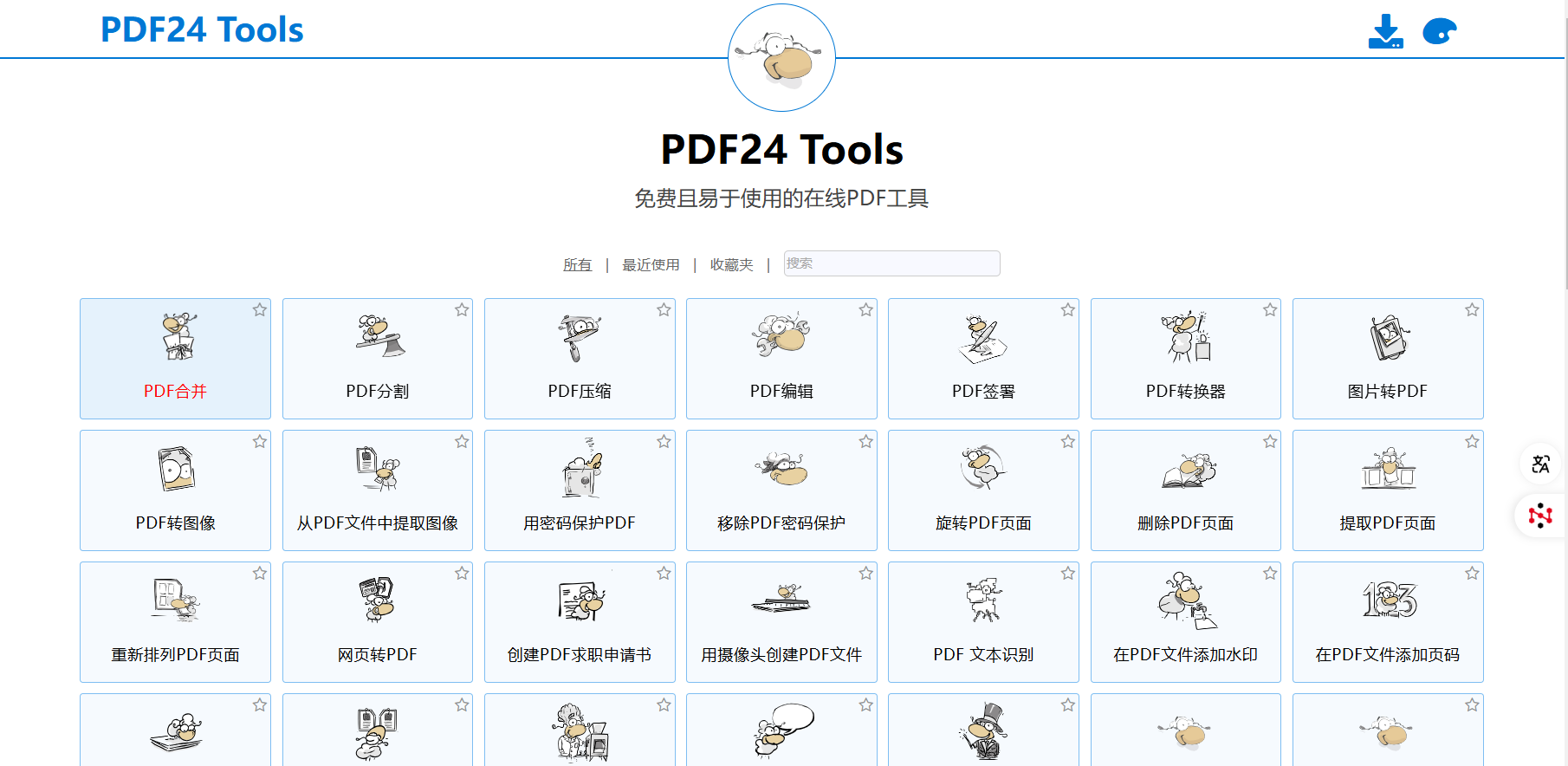
Task: Click the PDF合并 text label
Action: tap(175, 392)
